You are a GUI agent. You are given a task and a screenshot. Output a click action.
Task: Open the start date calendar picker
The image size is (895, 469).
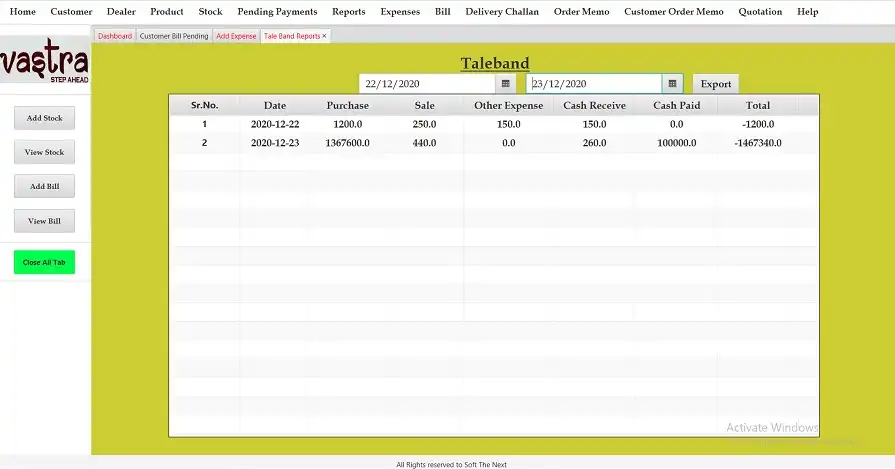click(506, 84)
